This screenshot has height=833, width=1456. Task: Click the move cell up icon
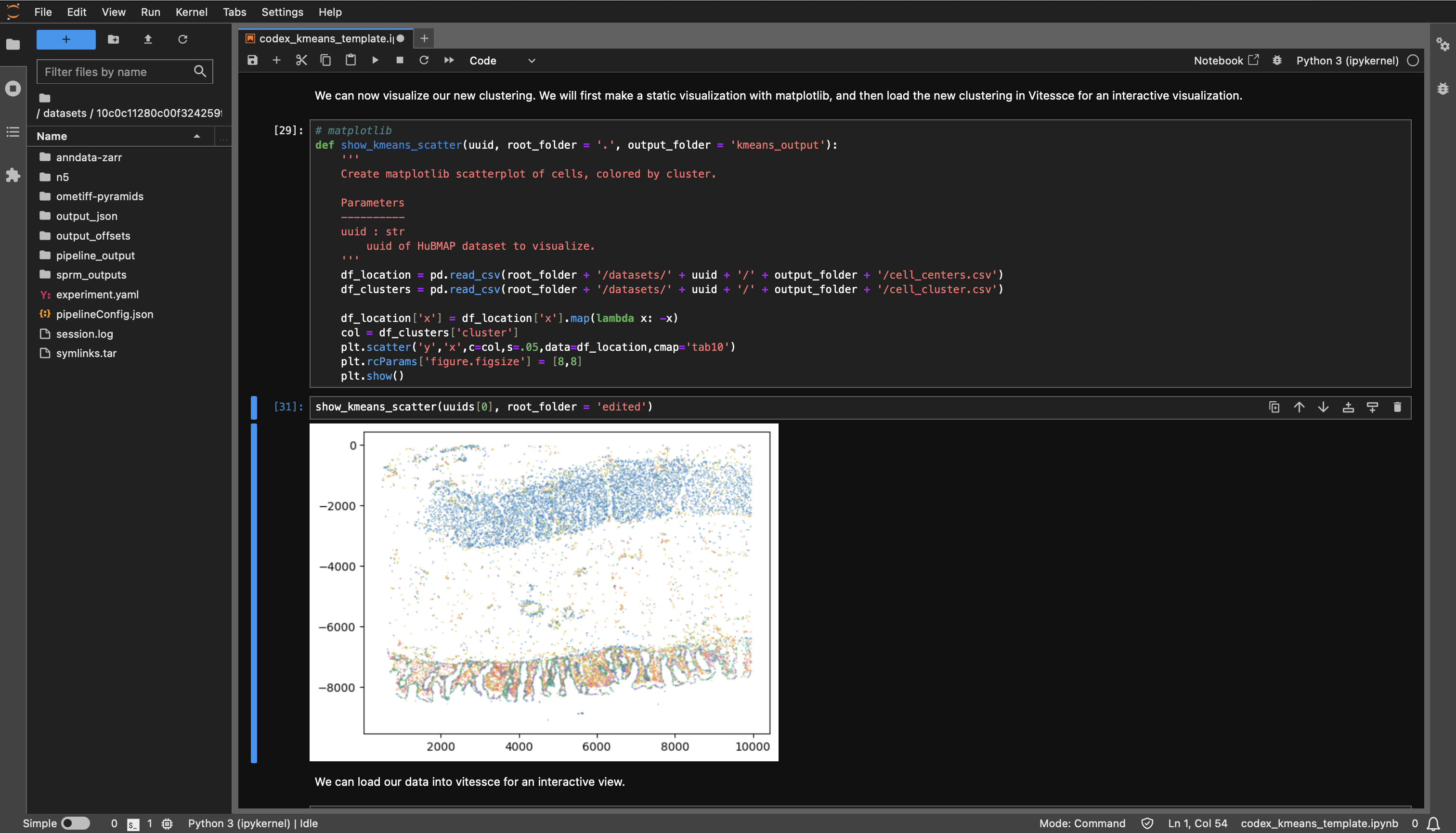click(x=1298, y=407)
